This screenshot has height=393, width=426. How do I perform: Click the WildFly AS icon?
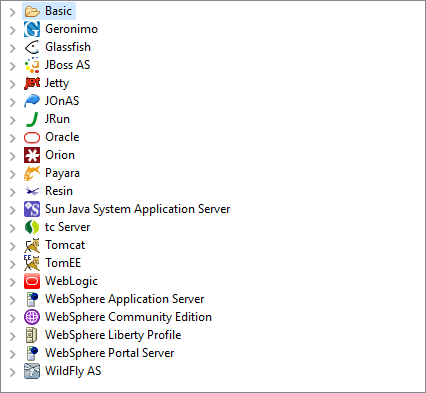[32, 371]
